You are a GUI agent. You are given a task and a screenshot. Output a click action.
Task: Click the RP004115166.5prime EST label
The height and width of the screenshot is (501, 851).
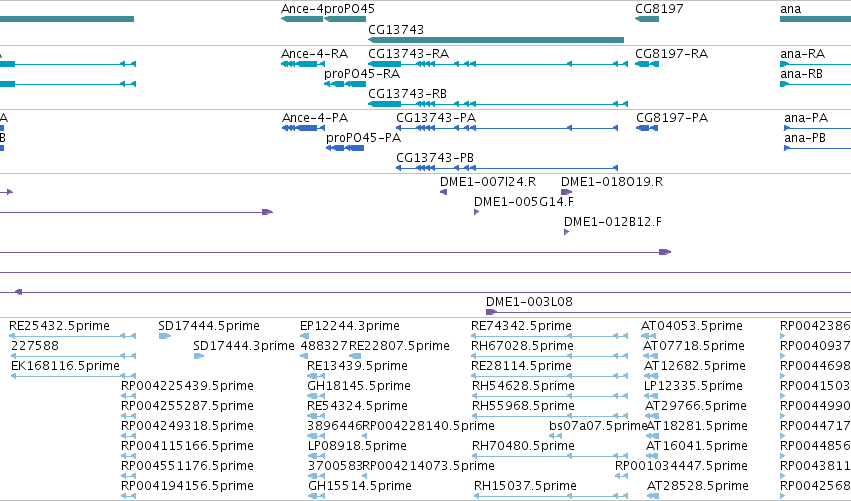tap(187, 446)
